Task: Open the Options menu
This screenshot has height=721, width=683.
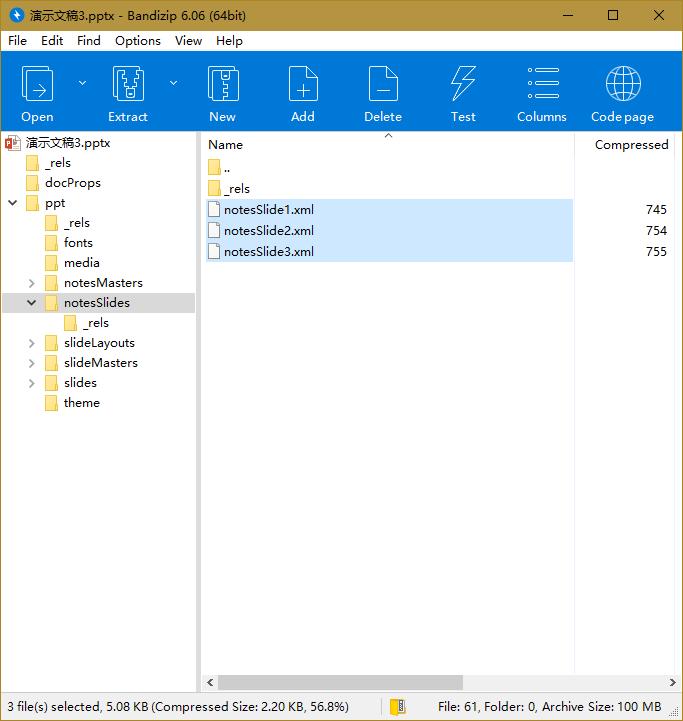Action: [x=138, y=41]
